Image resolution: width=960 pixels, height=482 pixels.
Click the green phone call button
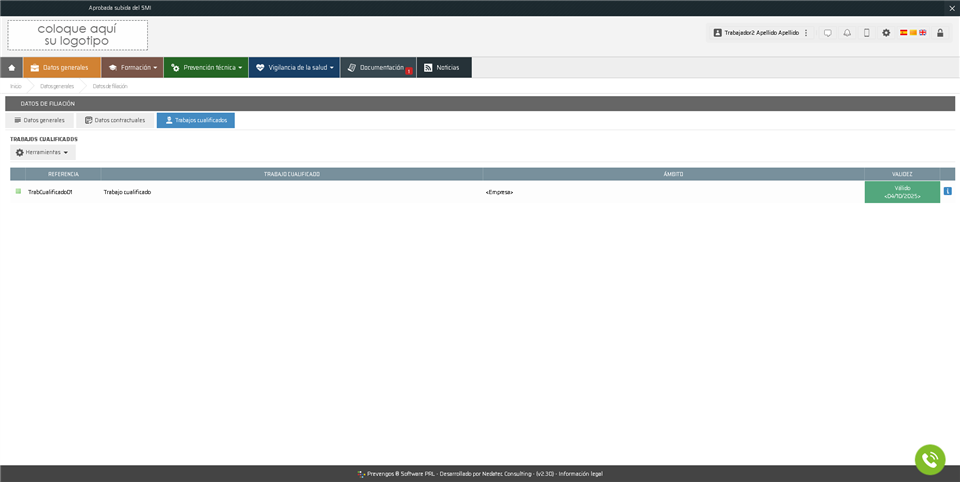[930, 459]
